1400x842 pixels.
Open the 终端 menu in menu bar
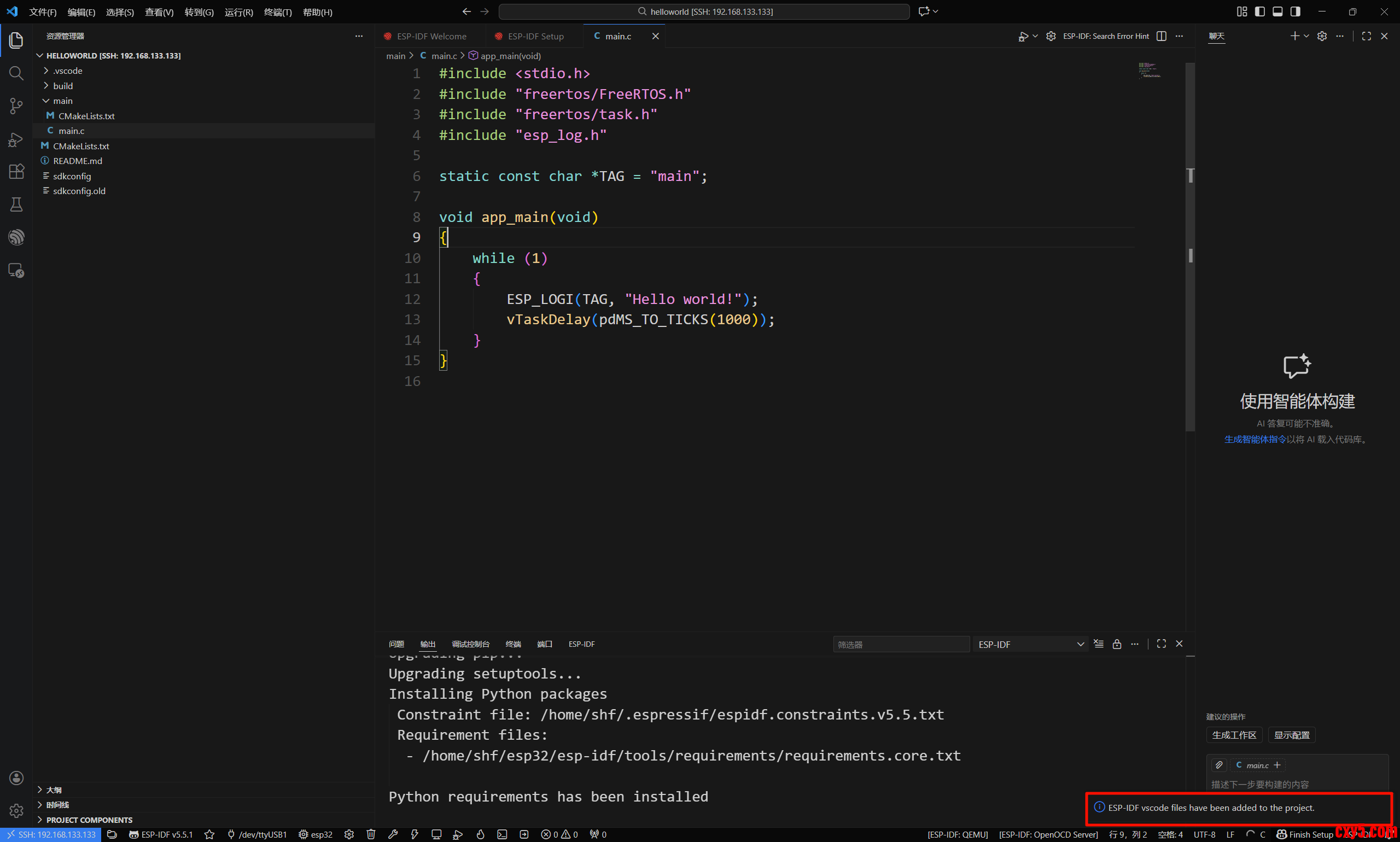point(277,12)
